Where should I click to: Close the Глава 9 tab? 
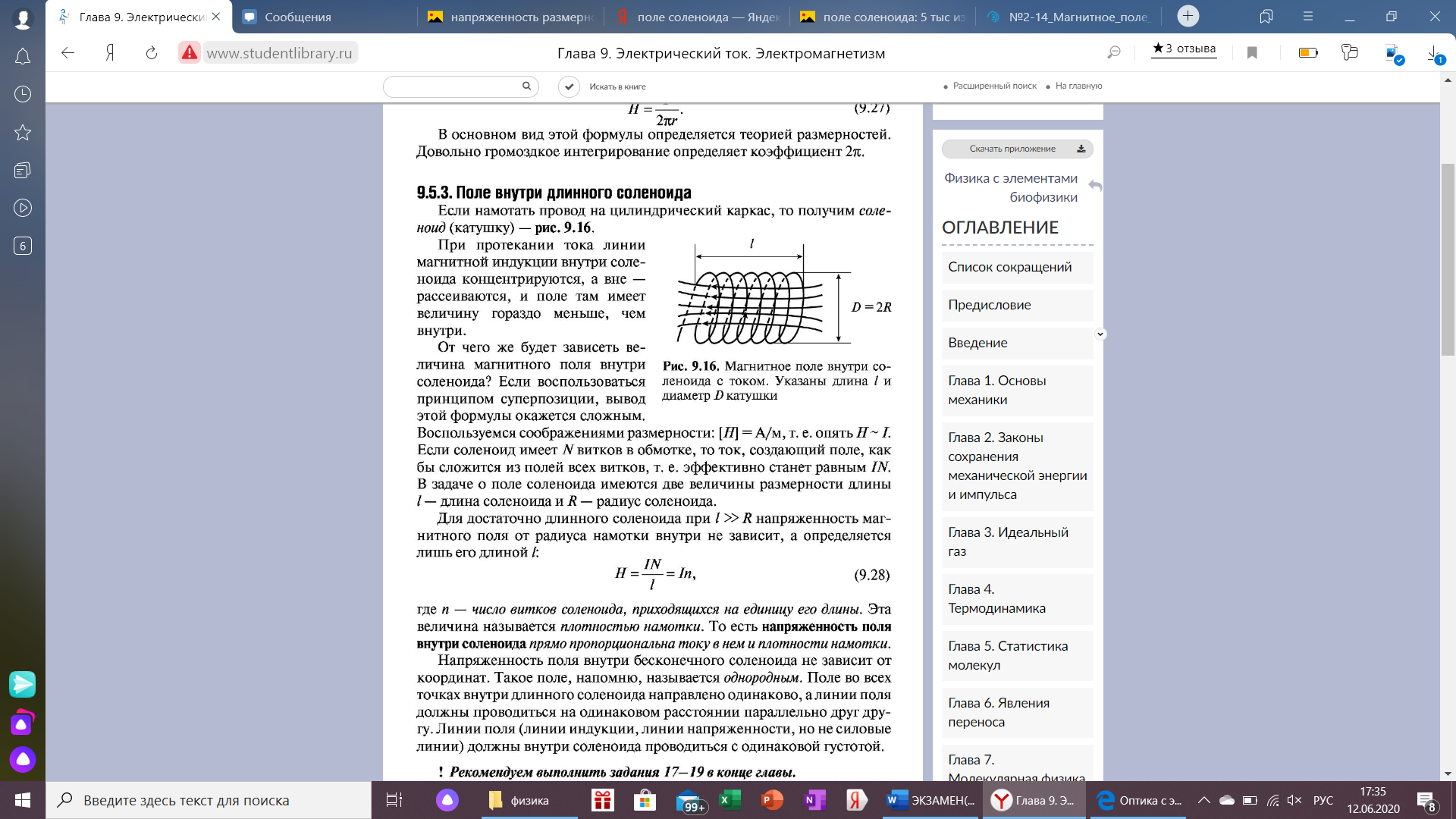(x=216, y=16)
